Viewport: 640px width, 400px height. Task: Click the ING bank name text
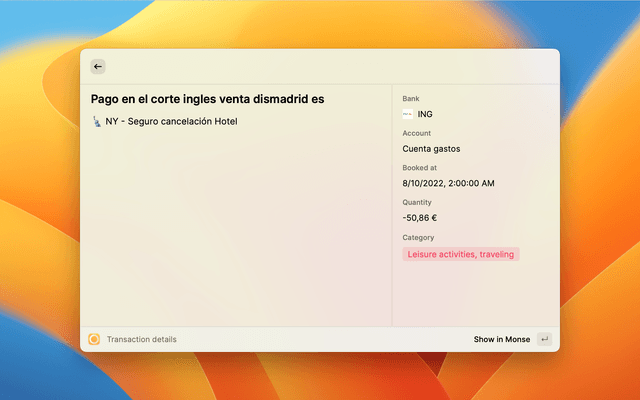pyautogui.click(x=425, y=114)
